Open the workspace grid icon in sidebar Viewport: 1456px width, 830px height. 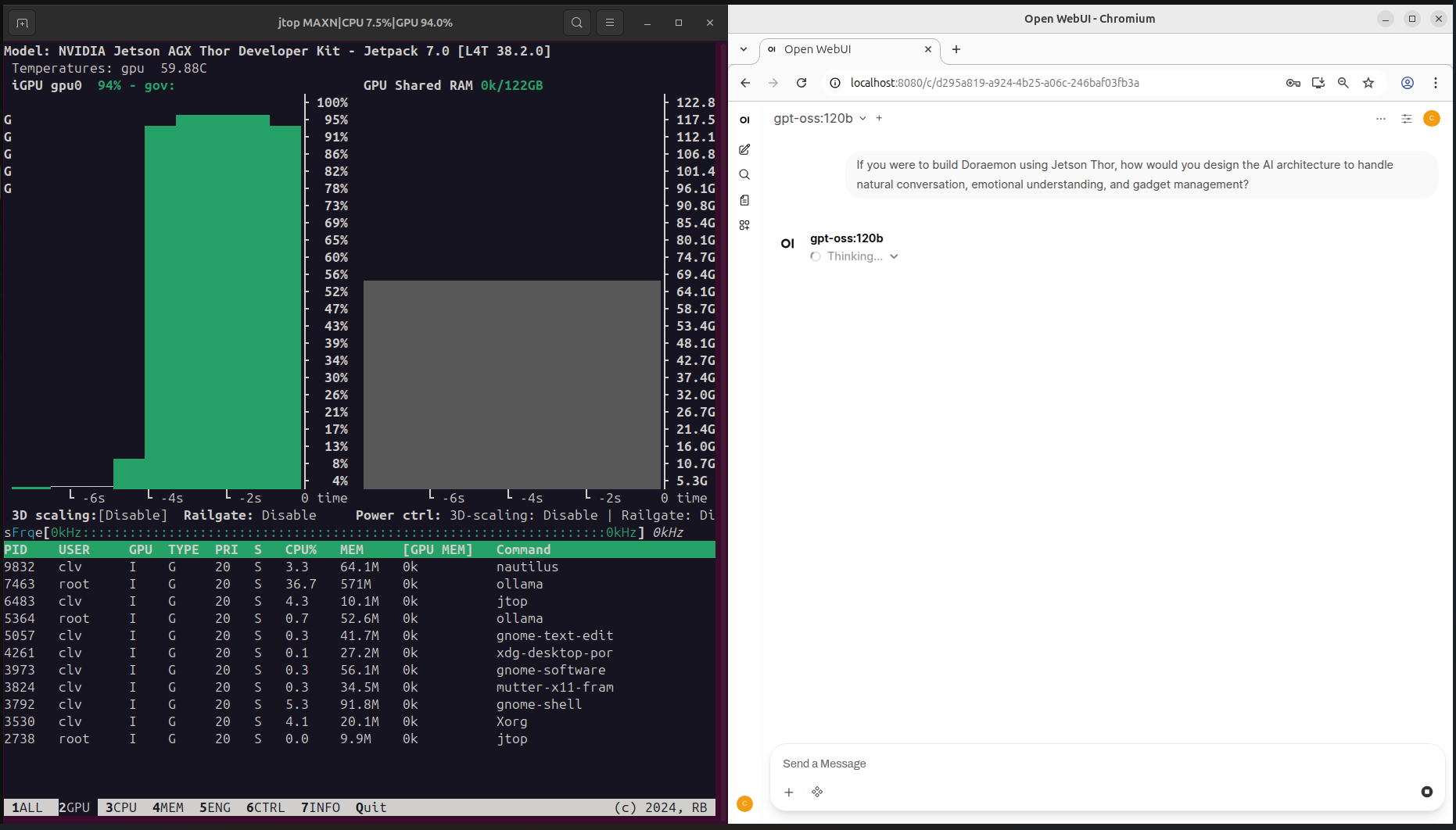tap(744, 225)
